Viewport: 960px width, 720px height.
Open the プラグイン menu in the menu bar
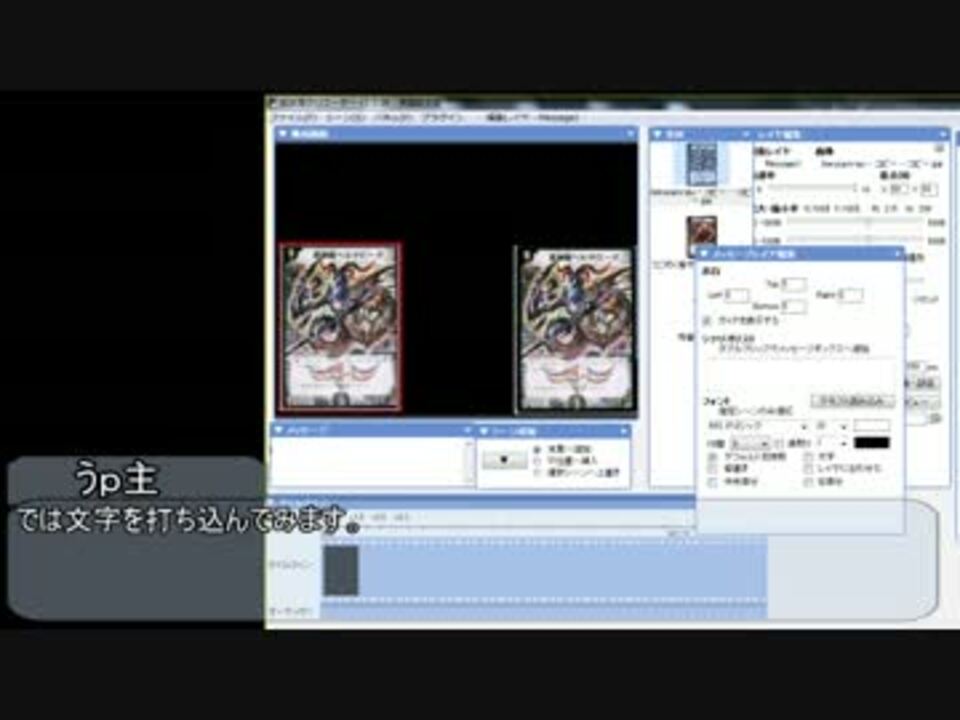(445, 118)
